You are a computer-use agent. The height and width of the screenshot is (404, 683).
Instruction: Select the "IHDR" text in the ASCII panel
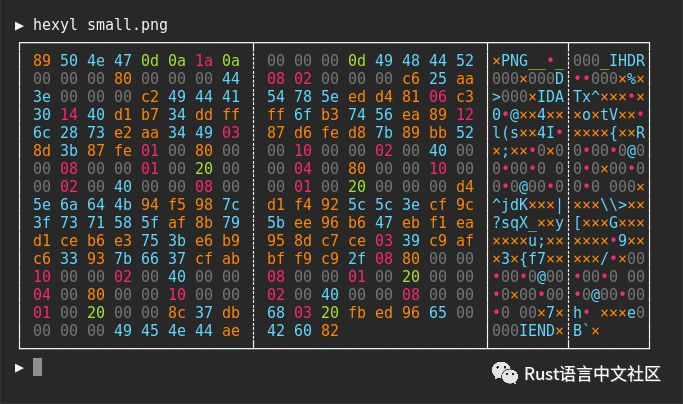click(627, 61)
